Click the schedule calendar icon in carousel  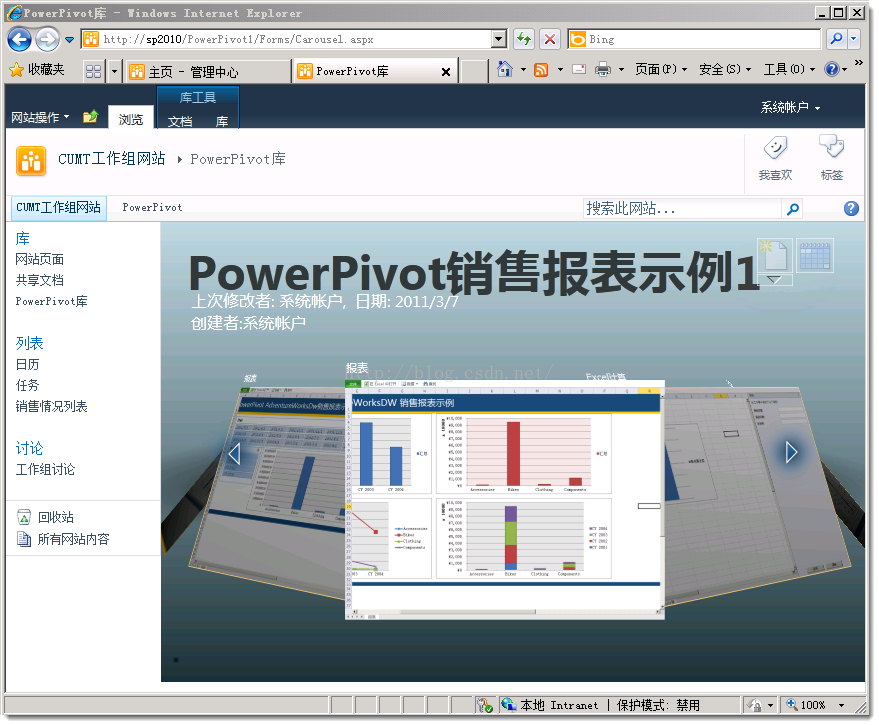815,256
